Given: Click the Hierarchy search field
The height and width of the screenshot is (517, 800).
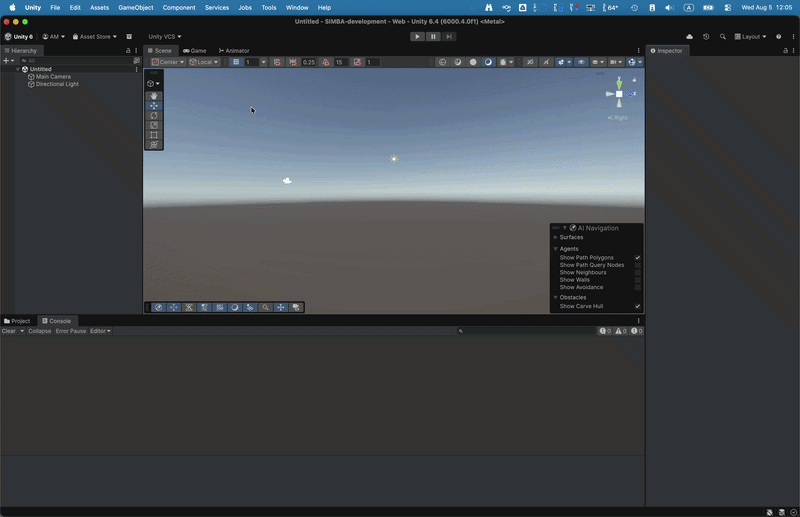Looking at the screenshot, I should point(76,61).
